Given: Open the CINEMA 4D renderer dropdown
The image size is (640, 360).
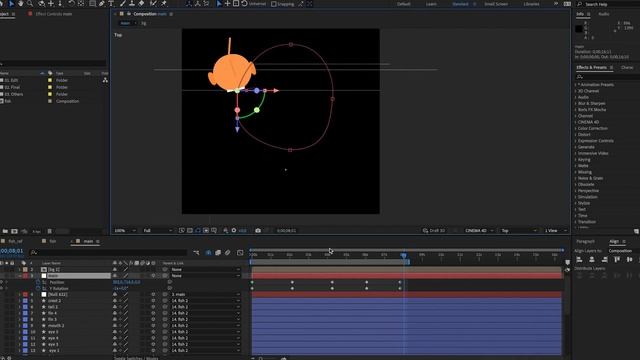Looking at the screenshot, I should pyautogui.click(x=480, y=231).
